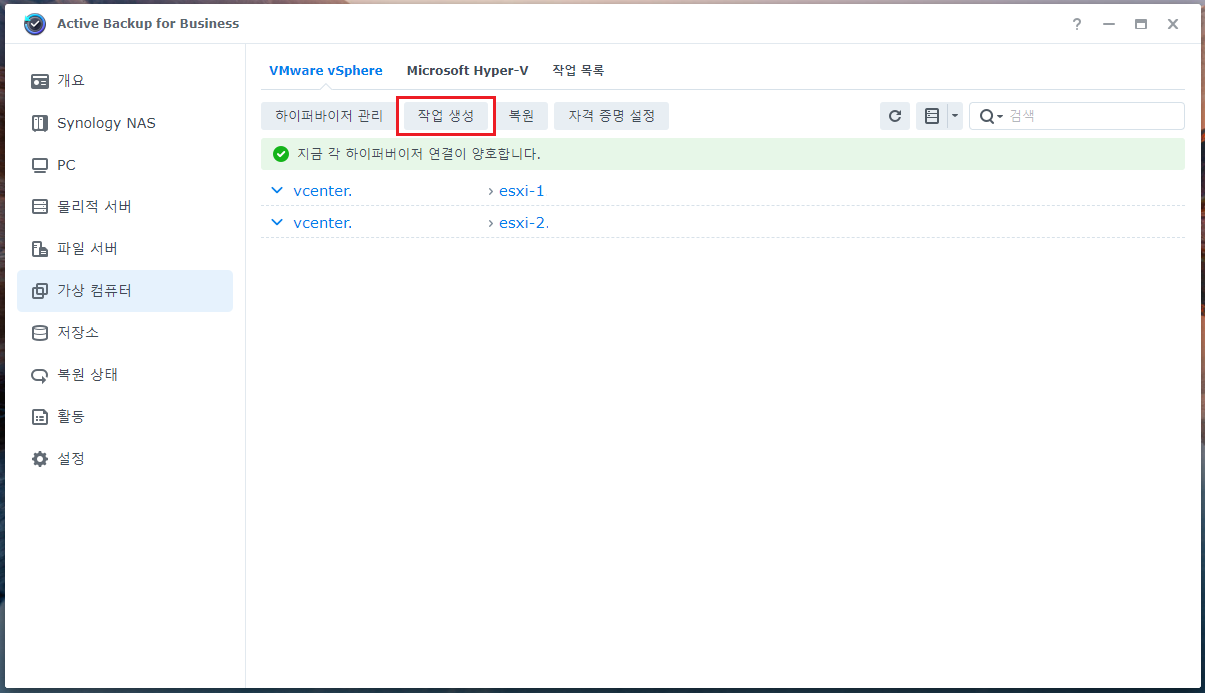Open the 저장소 storage section
This screenshot has width=1205, height=693.
[125, 333]
